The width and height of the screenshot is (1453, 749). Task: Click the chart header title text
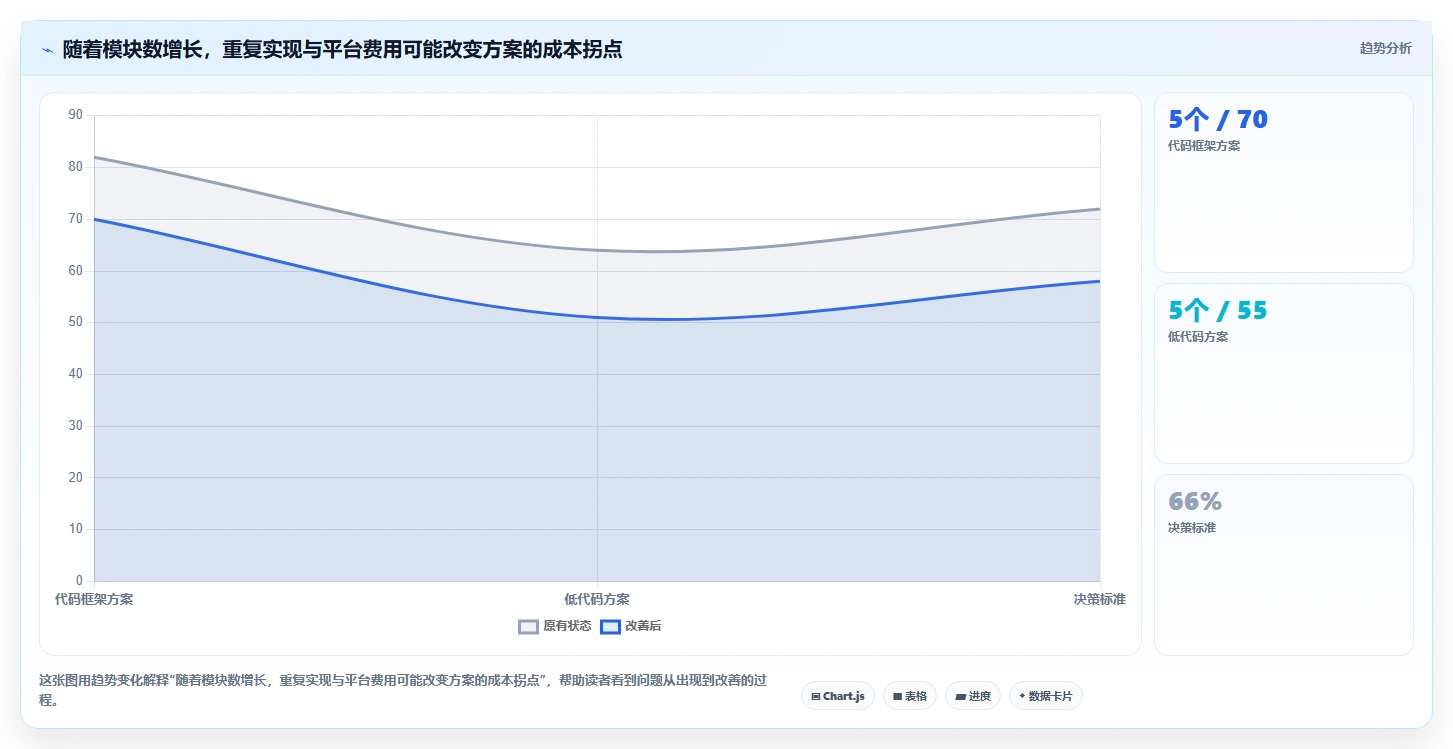click(x=342, y=49)
